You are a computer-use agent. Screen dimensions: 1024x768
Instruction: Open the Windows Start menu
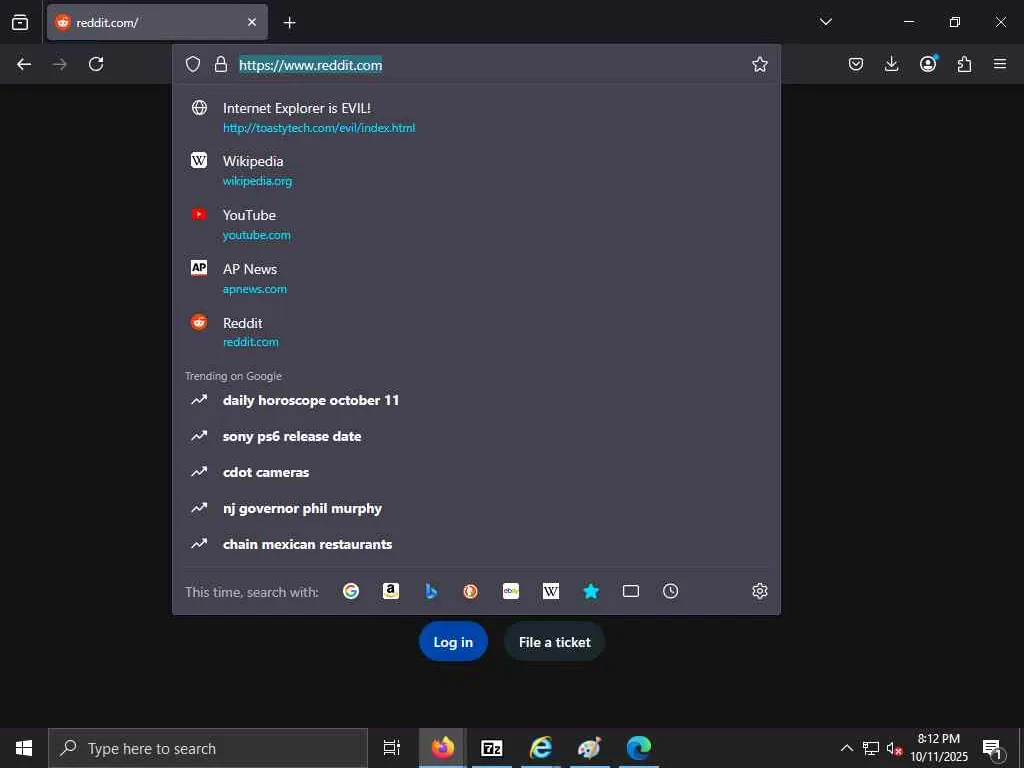24,748
